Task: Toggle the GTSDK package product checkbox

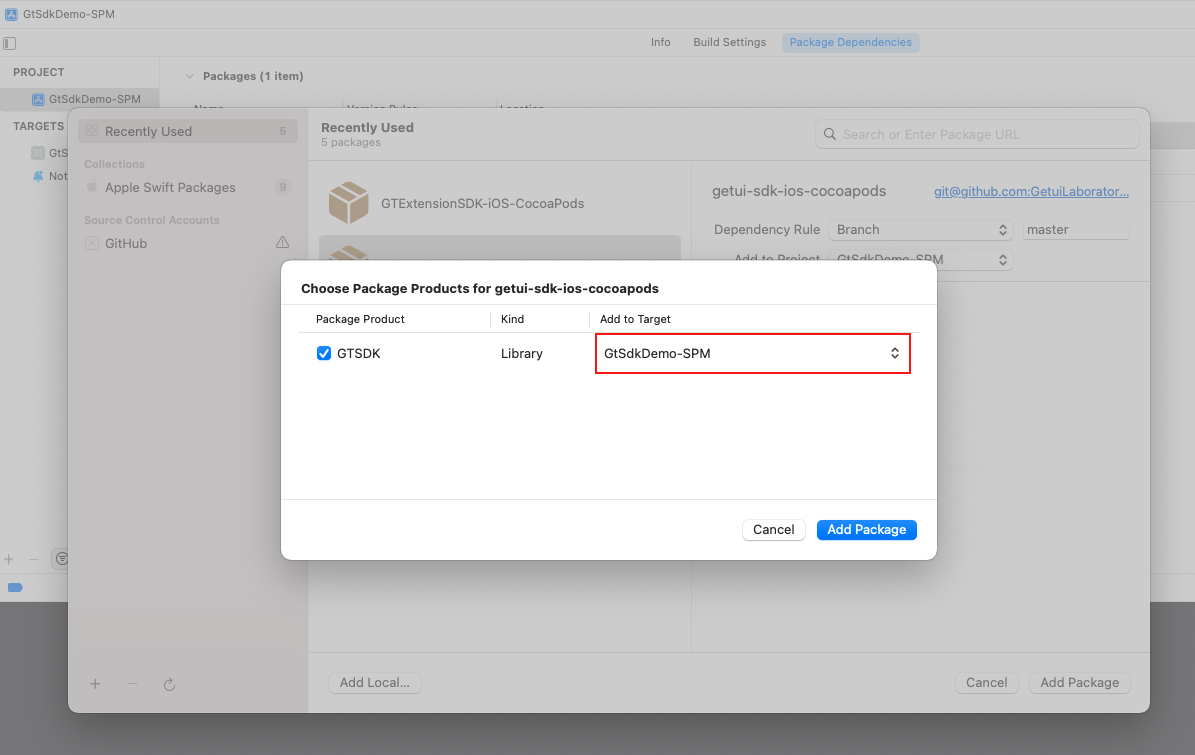Action: 324,354
